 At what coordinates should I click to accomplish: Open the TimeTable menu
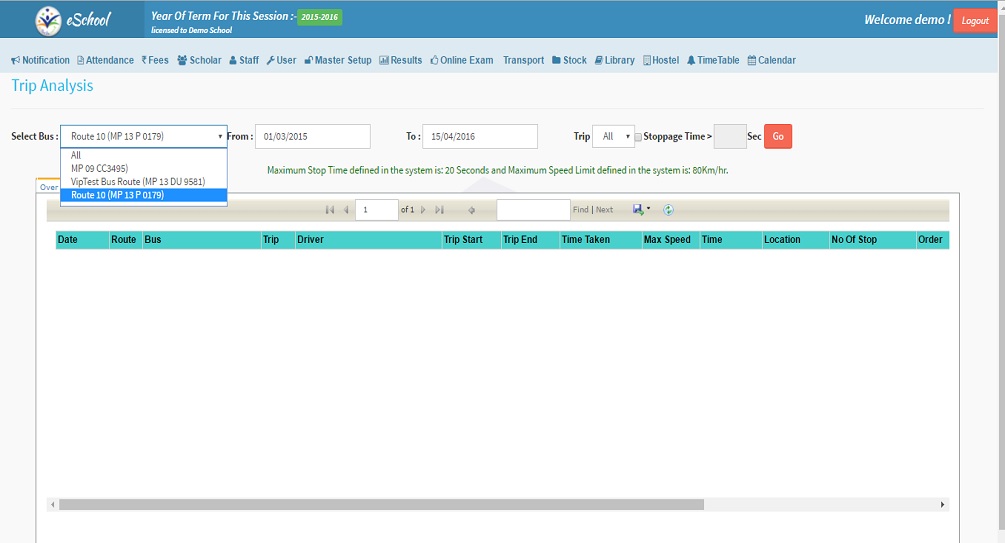(713, 60)
